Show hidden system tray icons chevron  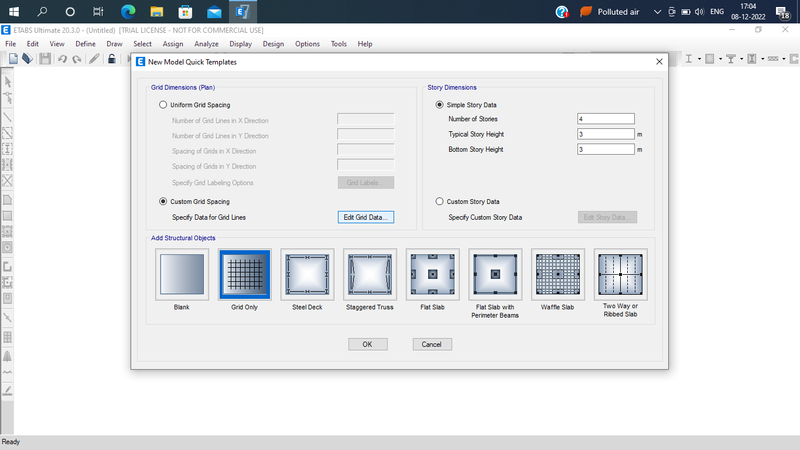click(657, 12)
